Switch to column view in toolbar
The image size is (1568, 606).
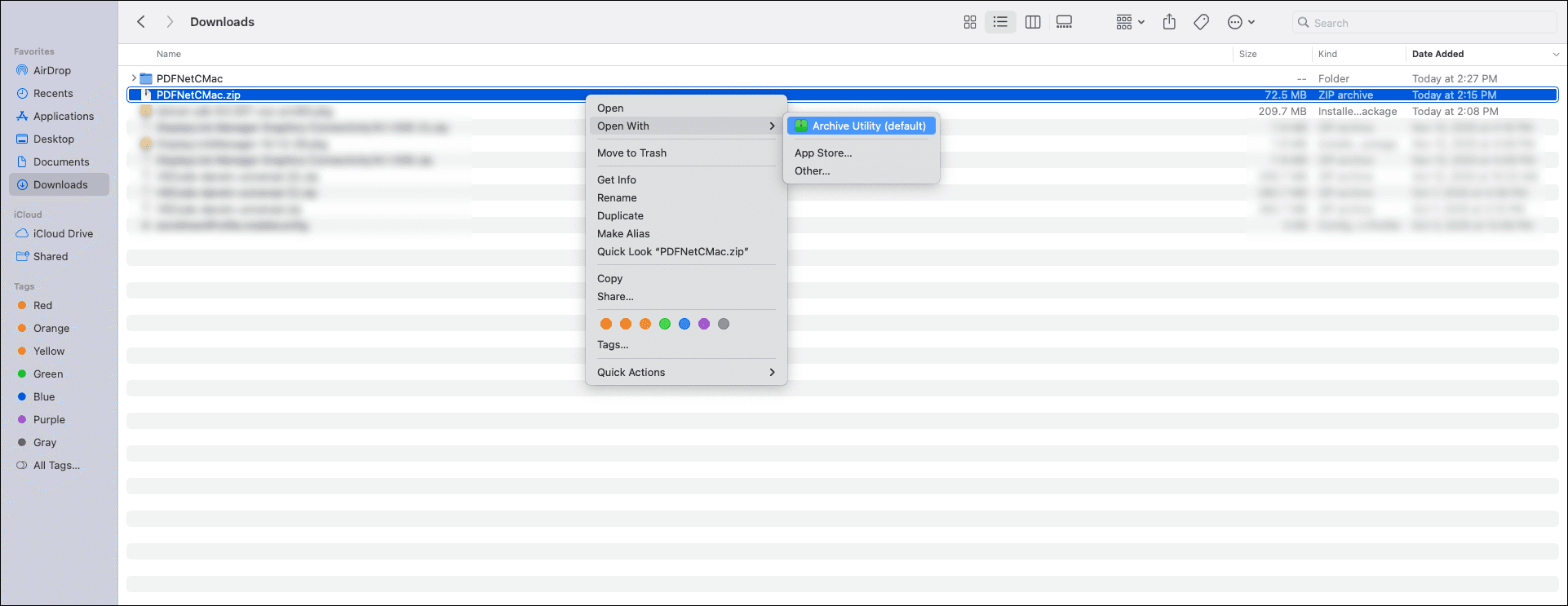coord(1033,23)
